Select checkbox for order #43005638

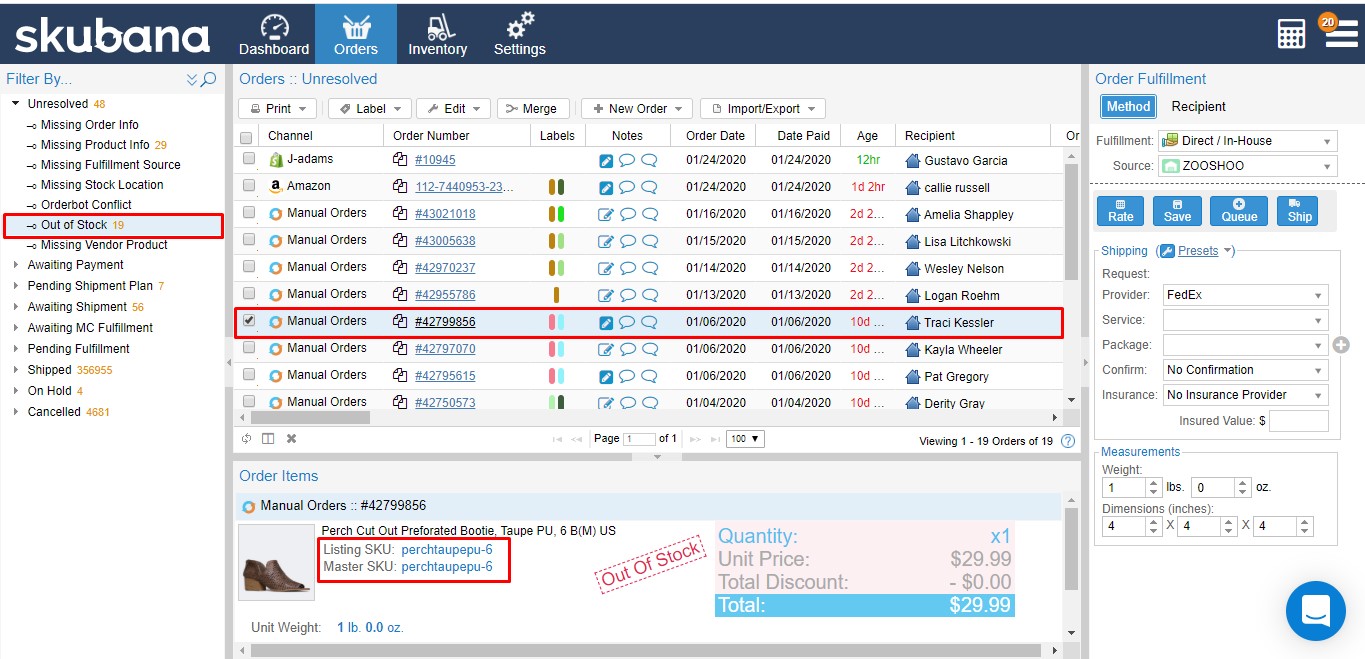point(249,239)
